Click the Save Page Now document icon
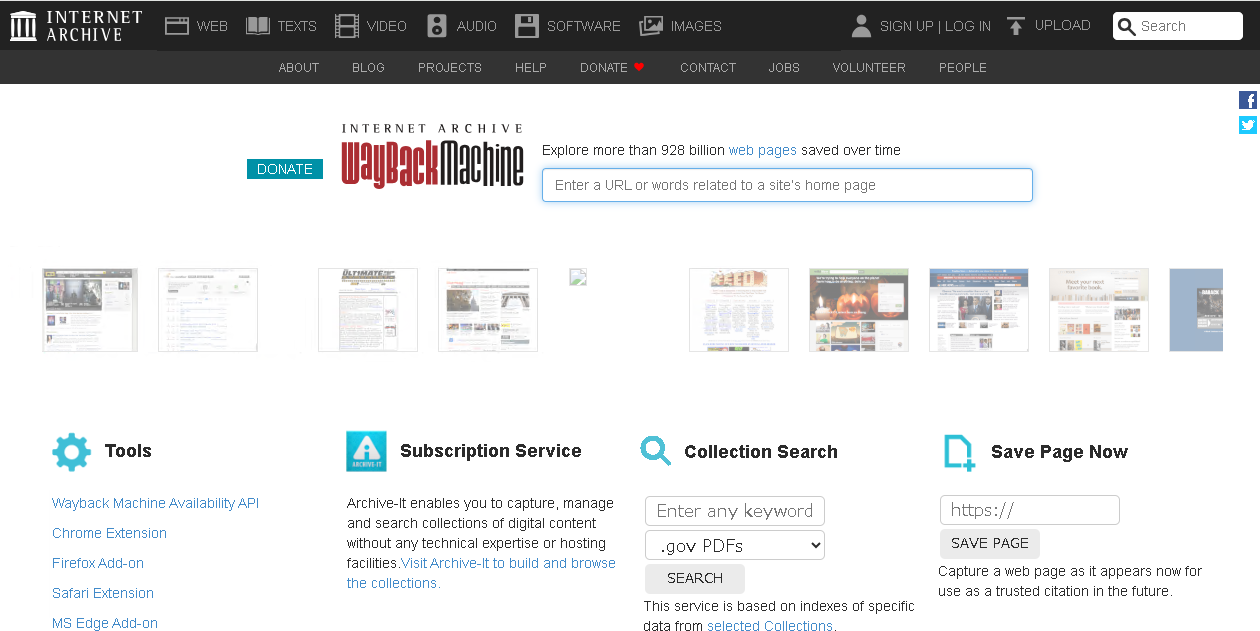 pos(959,453)
